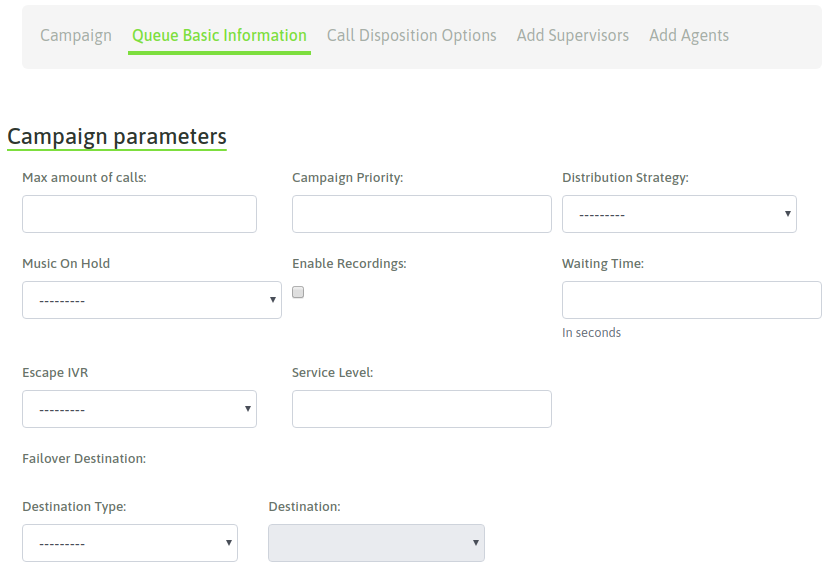Screen dimensions: 830x574
Task: Open the Destination Type dropdown
Action: click(x=130, y=543)
